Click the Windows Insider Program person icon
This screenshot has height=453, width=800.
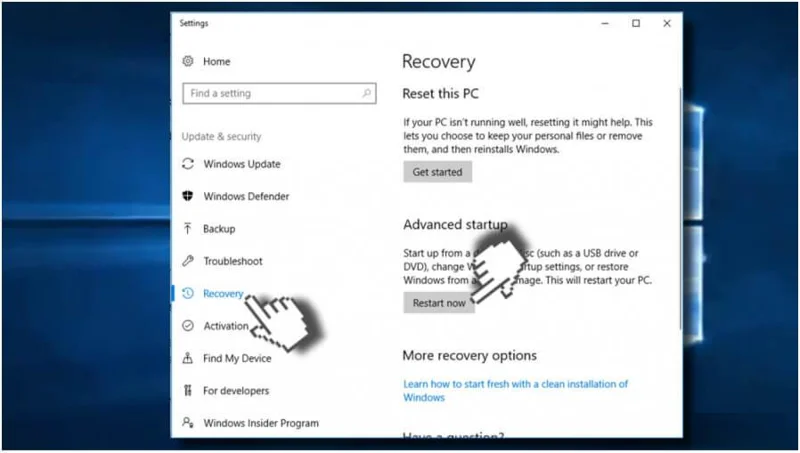[188, 423]
